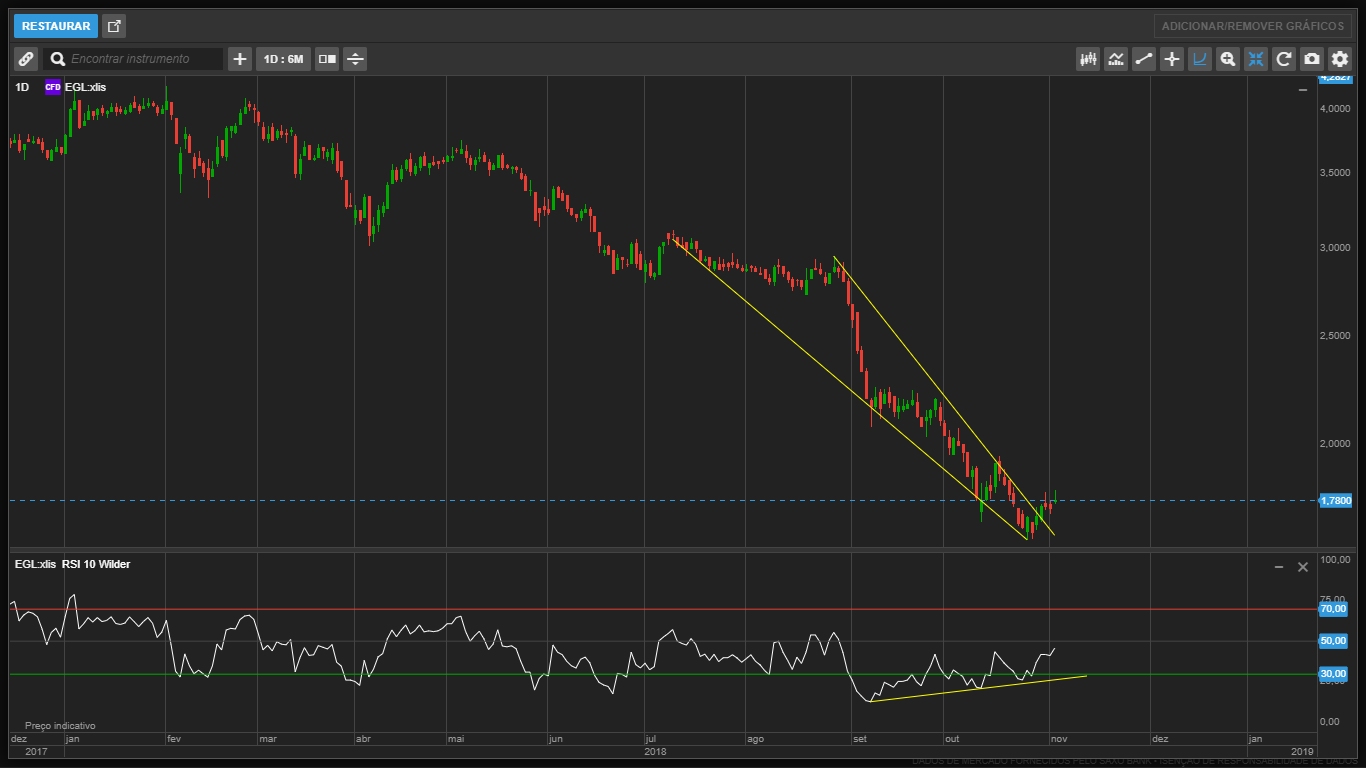The height and width of the screenshot is (768, 1366).
Task: Open the chart layout split selector
Action: tap(327, 59)
